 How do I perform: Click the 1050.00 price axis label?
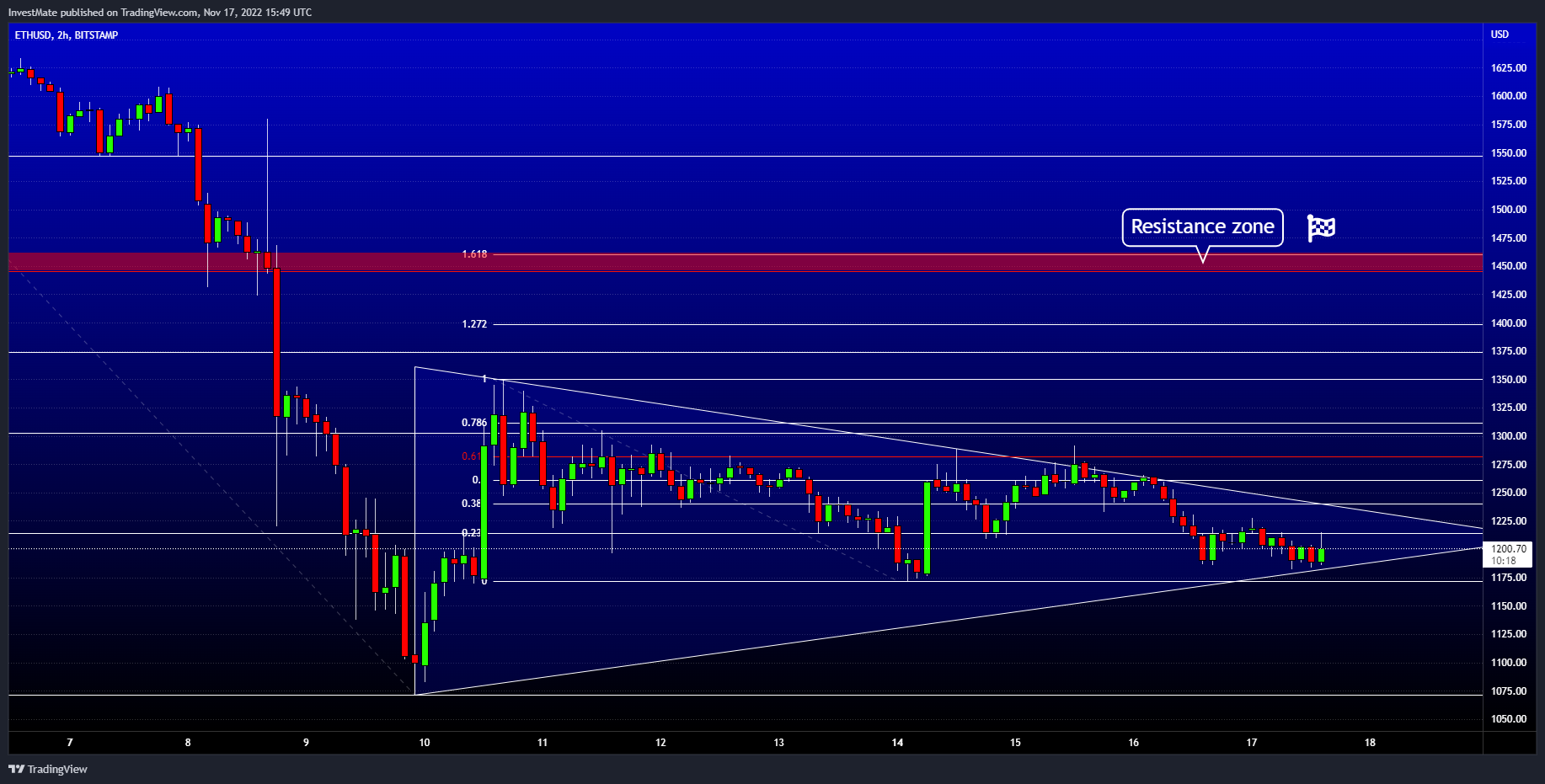pyautogui.click(x=1508, y=719)
